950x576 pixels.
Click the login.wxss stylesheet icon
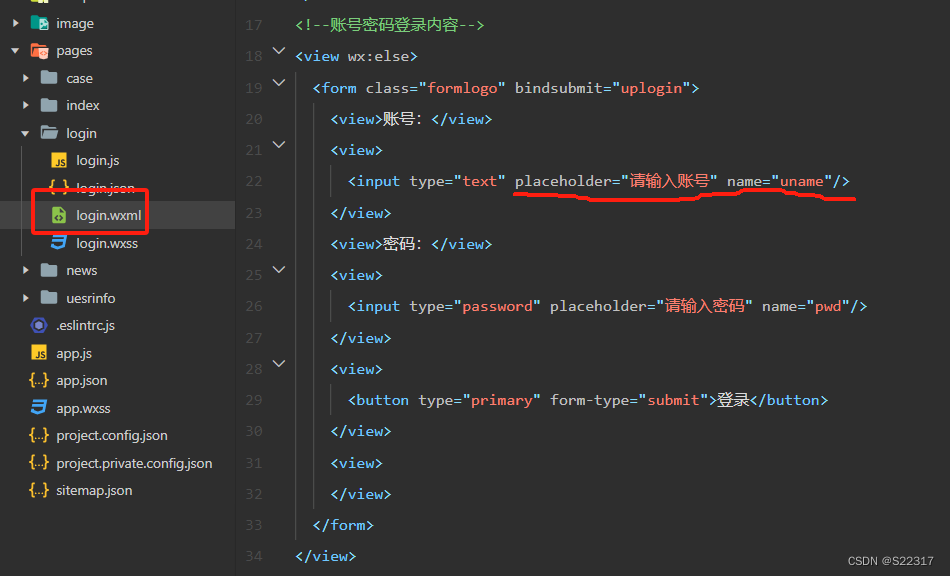(x=59, y=243)
